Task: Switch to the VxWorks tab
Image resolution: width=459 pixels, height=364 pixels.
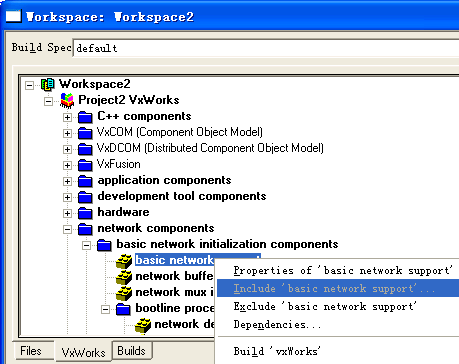Action: [84, 352]
